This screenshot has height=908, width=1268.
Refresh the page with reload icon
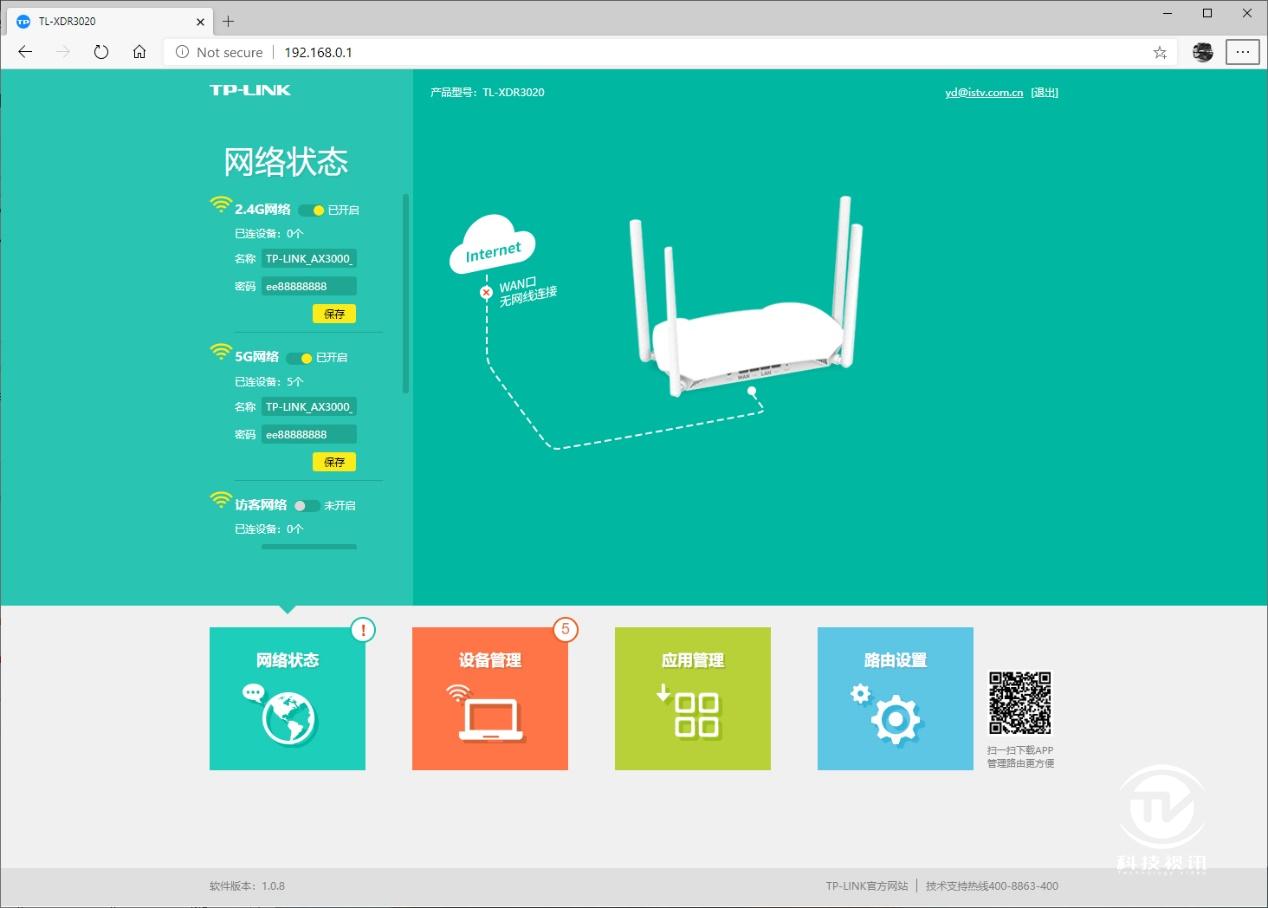tap(101, 52)
